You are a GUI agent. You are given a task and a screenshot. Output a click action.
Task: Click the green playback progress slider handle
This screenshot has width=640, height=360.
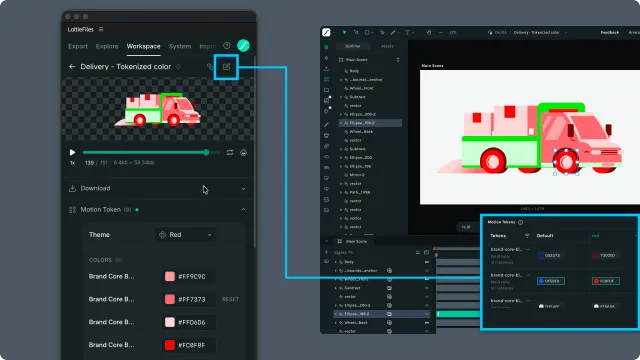(x=206, y=152)
